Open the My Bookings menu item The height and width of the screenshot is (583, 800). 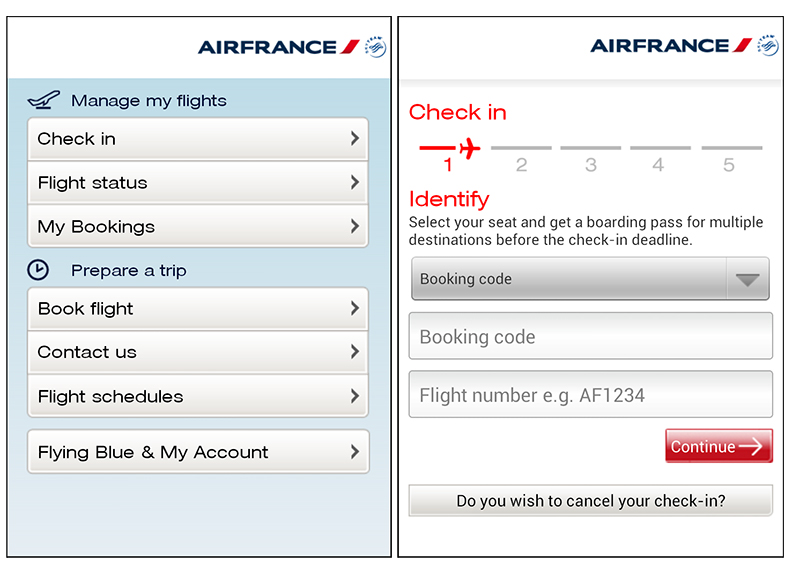pyautogui.click(x=197, y=227)
